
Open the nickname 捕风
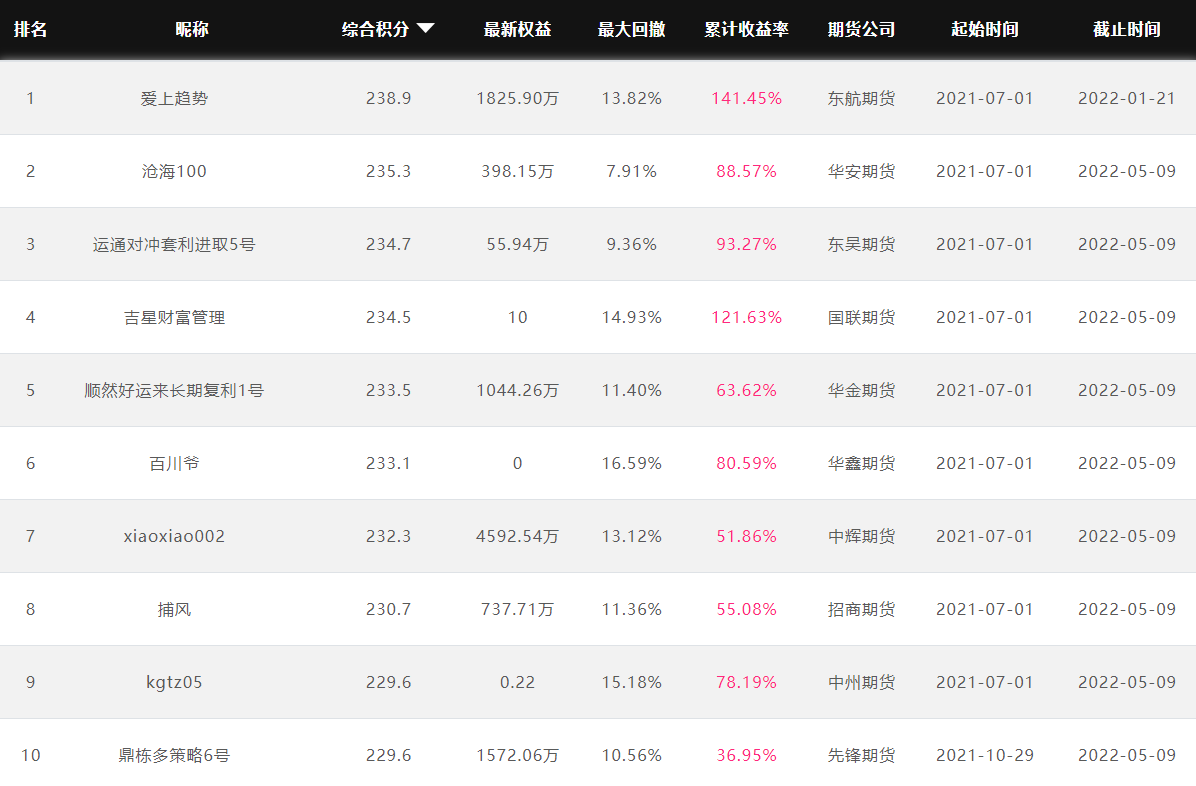[174, 609]
